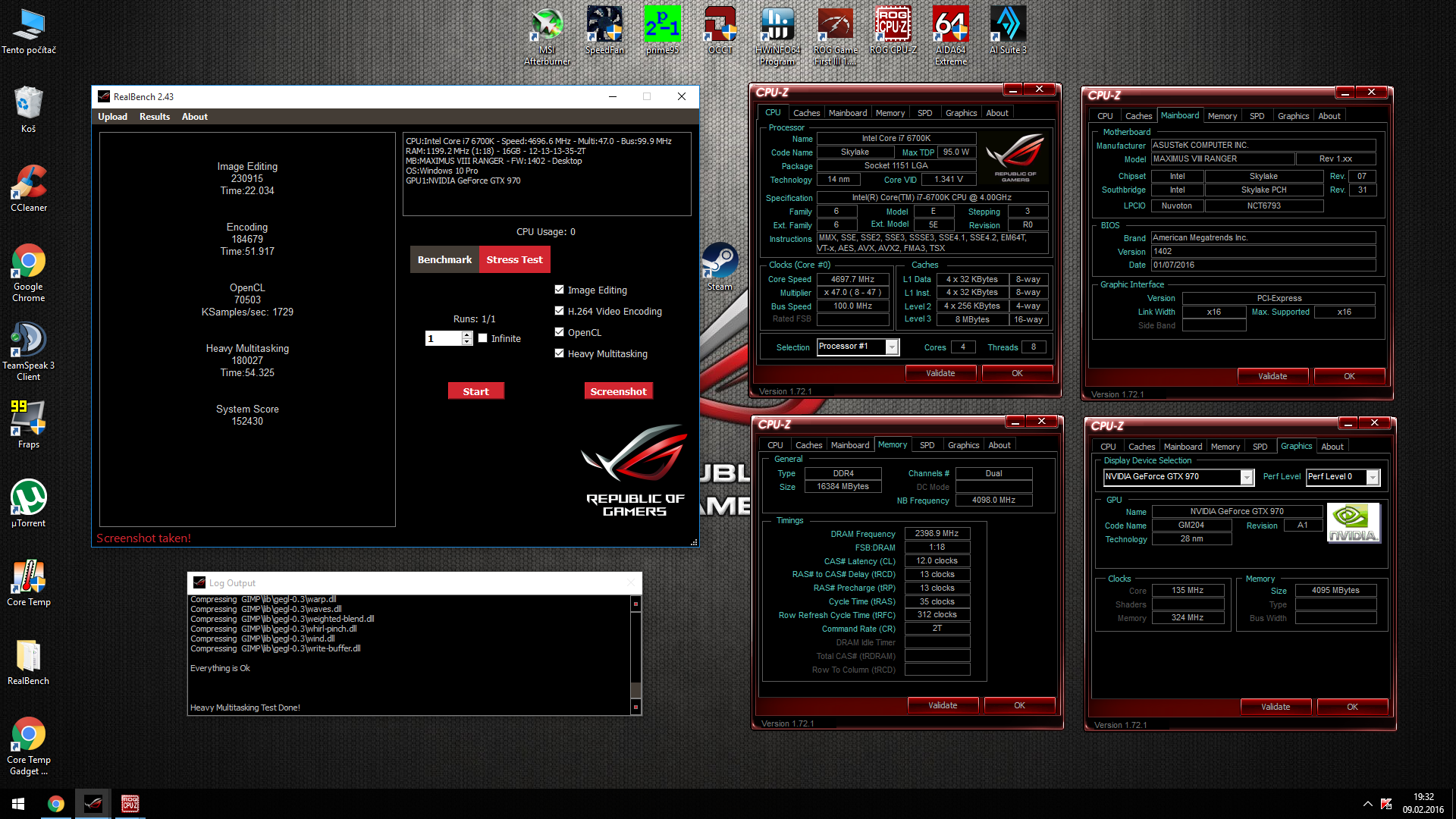Launch CCleaner from the desktop
Viewport: 1456px width, 819px height.
(29, 189)
